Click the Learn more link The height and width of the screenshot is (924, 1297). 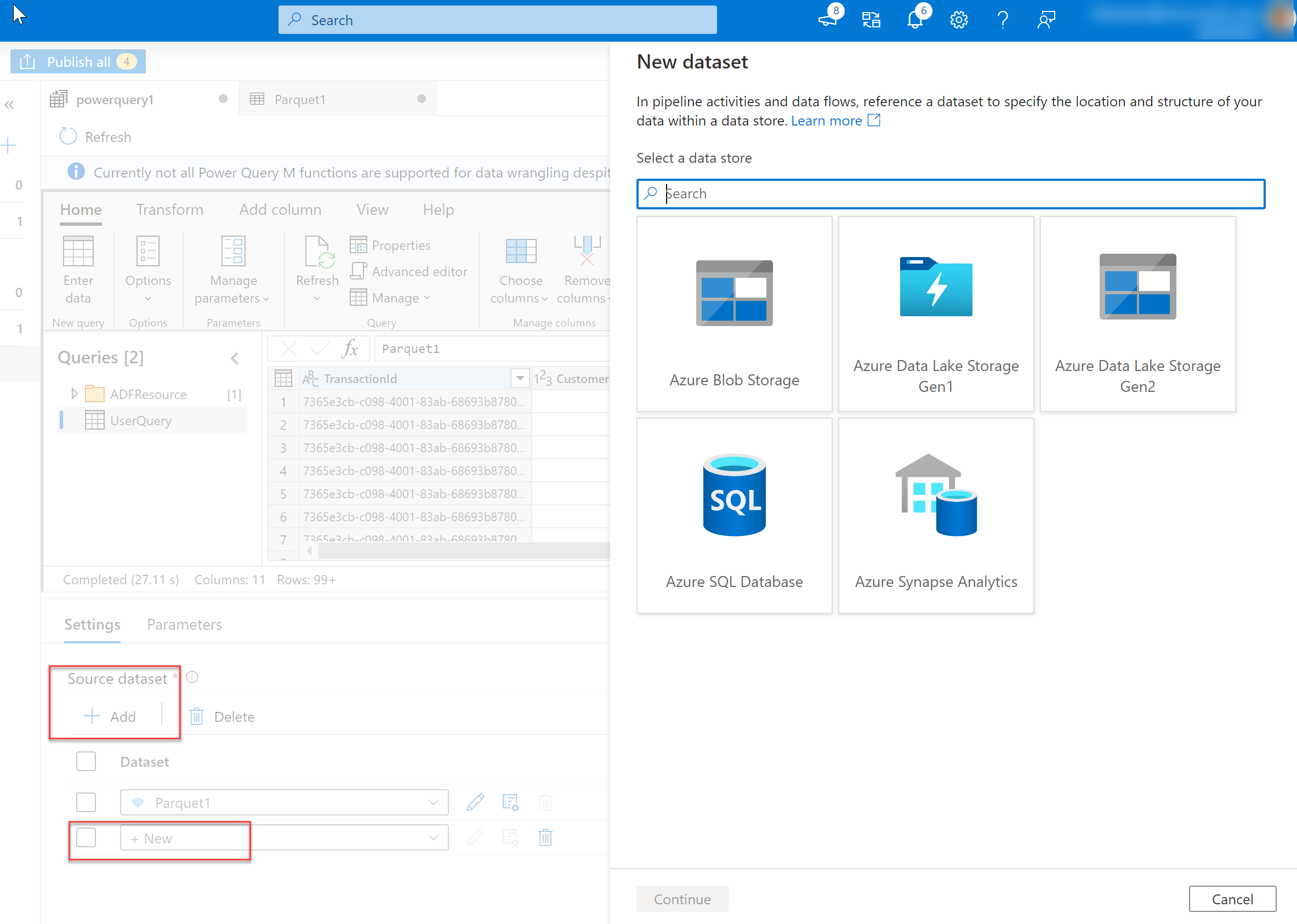tap(826, 120)
